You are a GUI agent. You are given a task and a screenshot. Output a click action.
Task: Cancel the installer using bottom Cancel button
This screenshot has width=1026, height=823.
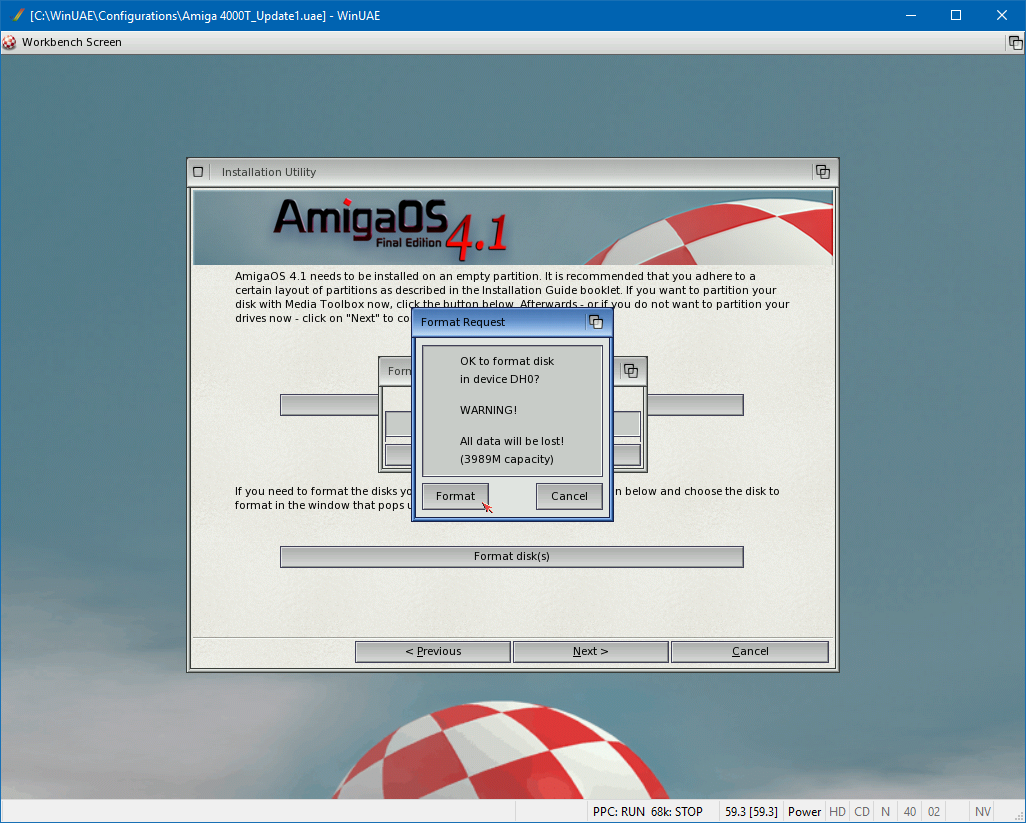click(x=749, y=652)
